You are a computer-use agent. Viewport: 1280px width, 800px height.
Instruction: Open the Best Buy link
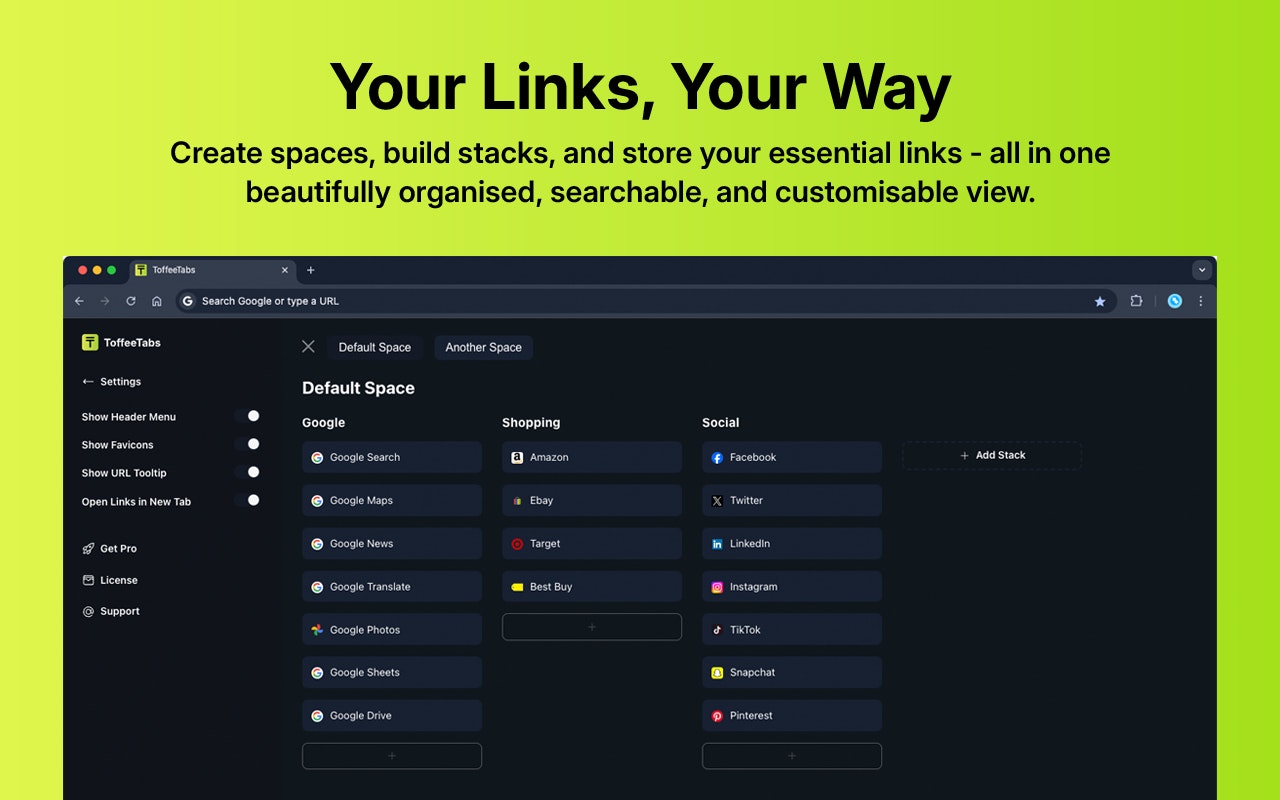pos(592,587)
